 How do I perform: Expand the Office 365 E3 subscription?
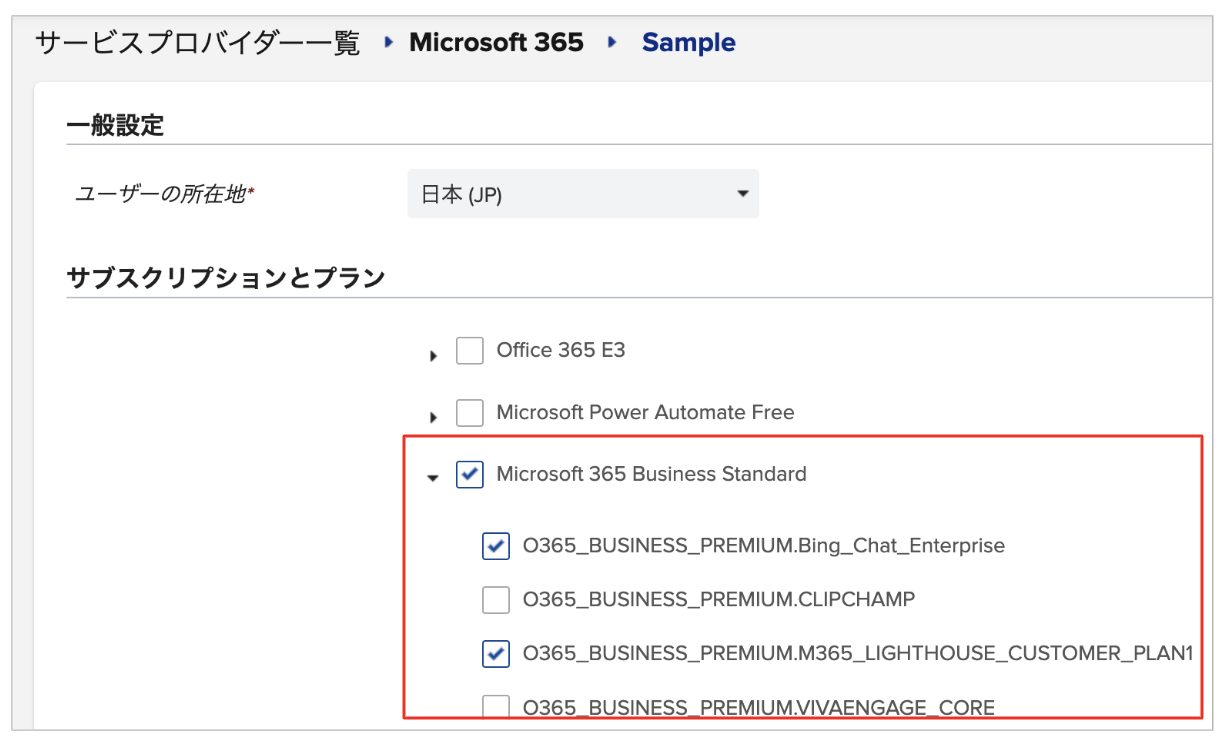click(433, 355)
